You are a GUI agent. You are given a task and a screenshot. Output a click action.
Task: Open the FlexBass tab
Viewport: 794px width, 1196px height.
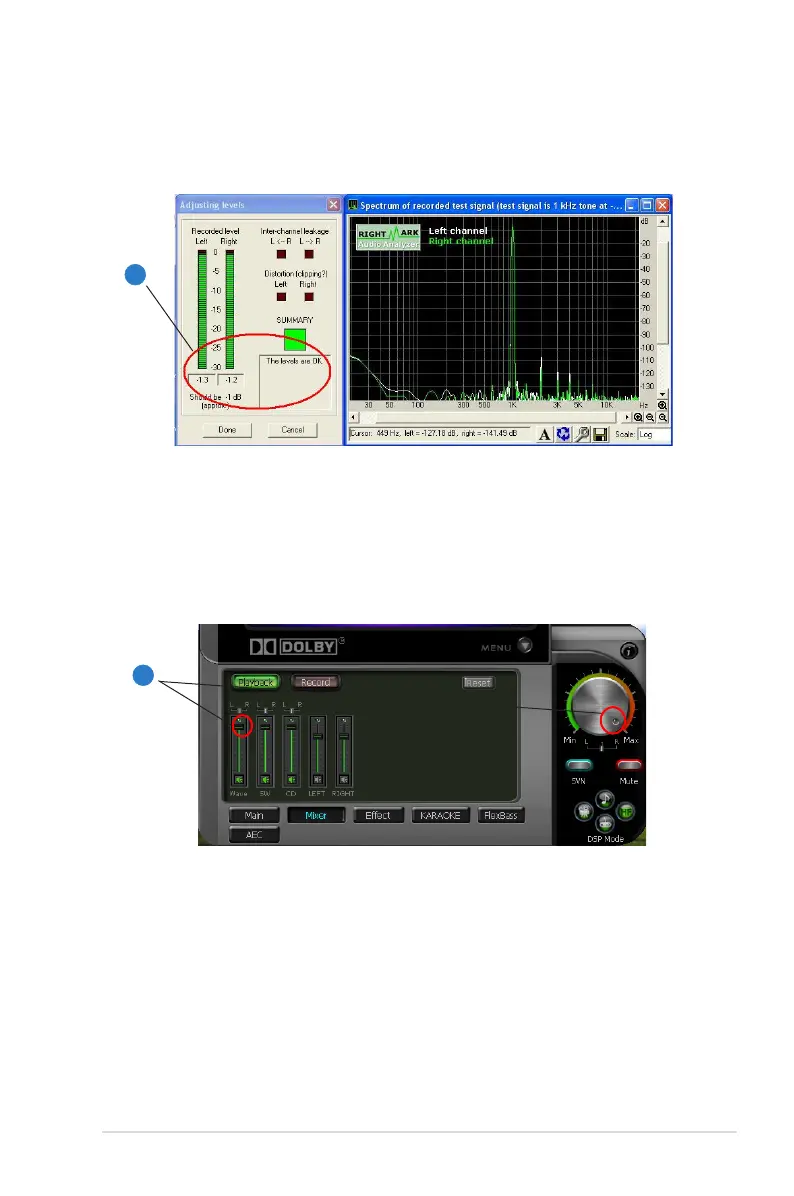point(500,815)
